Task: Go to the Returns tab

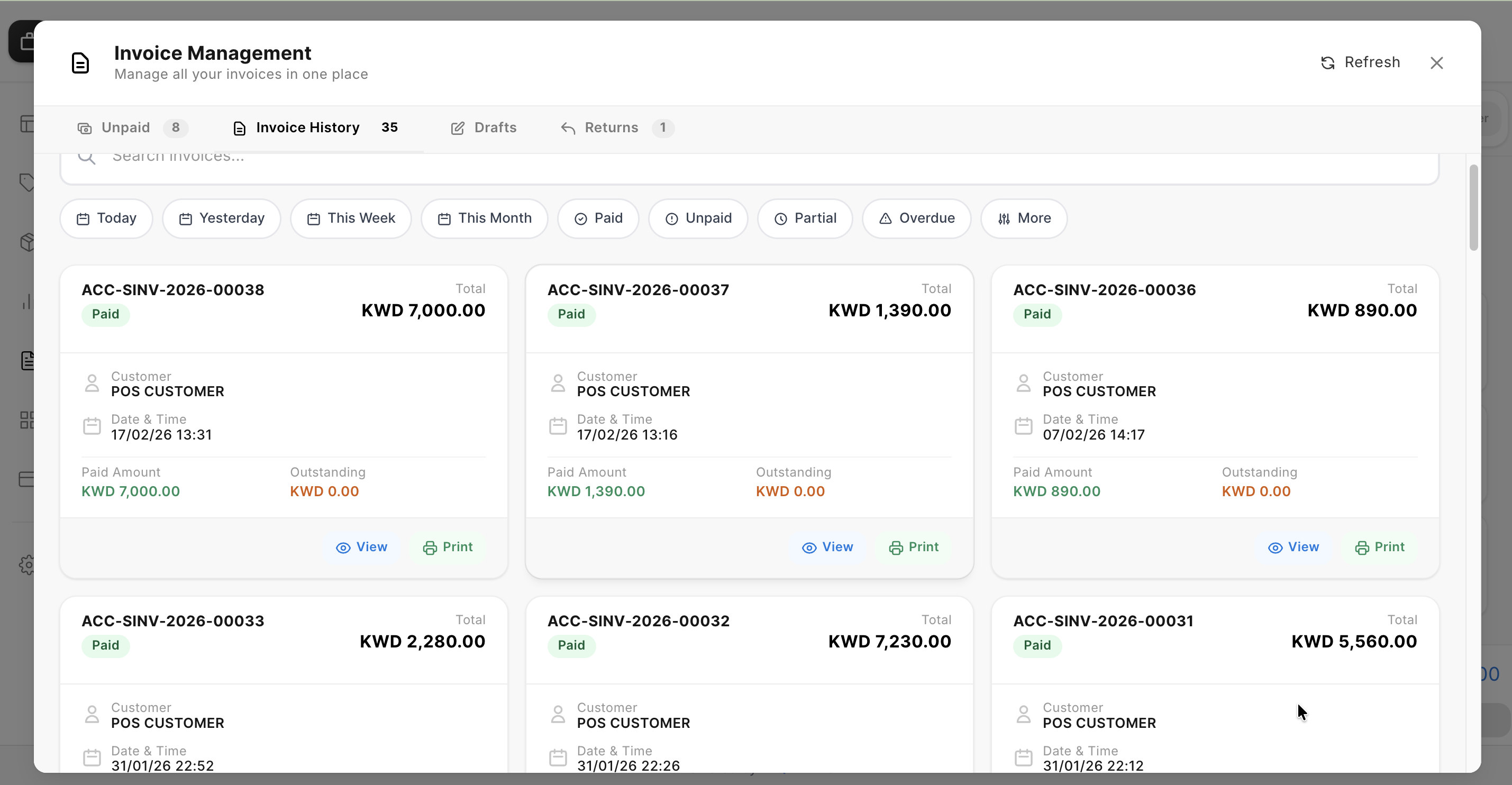Action: click(x=617, y=127)
